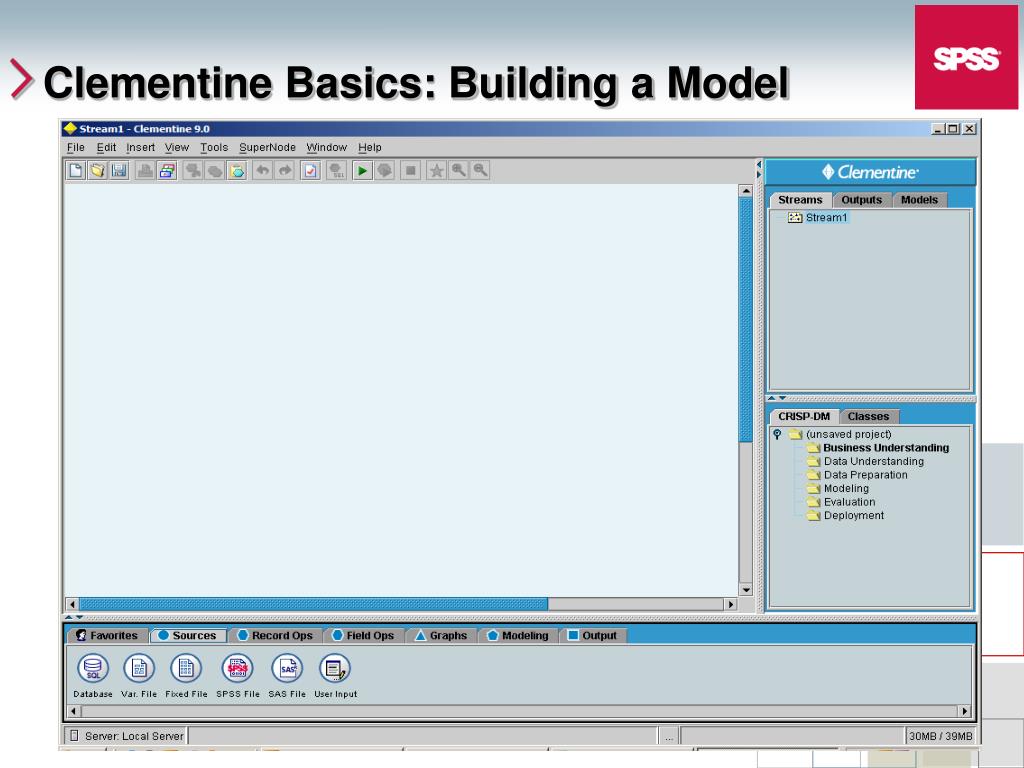
Task: Select the User Input source node
Action: tap(335, 668)
